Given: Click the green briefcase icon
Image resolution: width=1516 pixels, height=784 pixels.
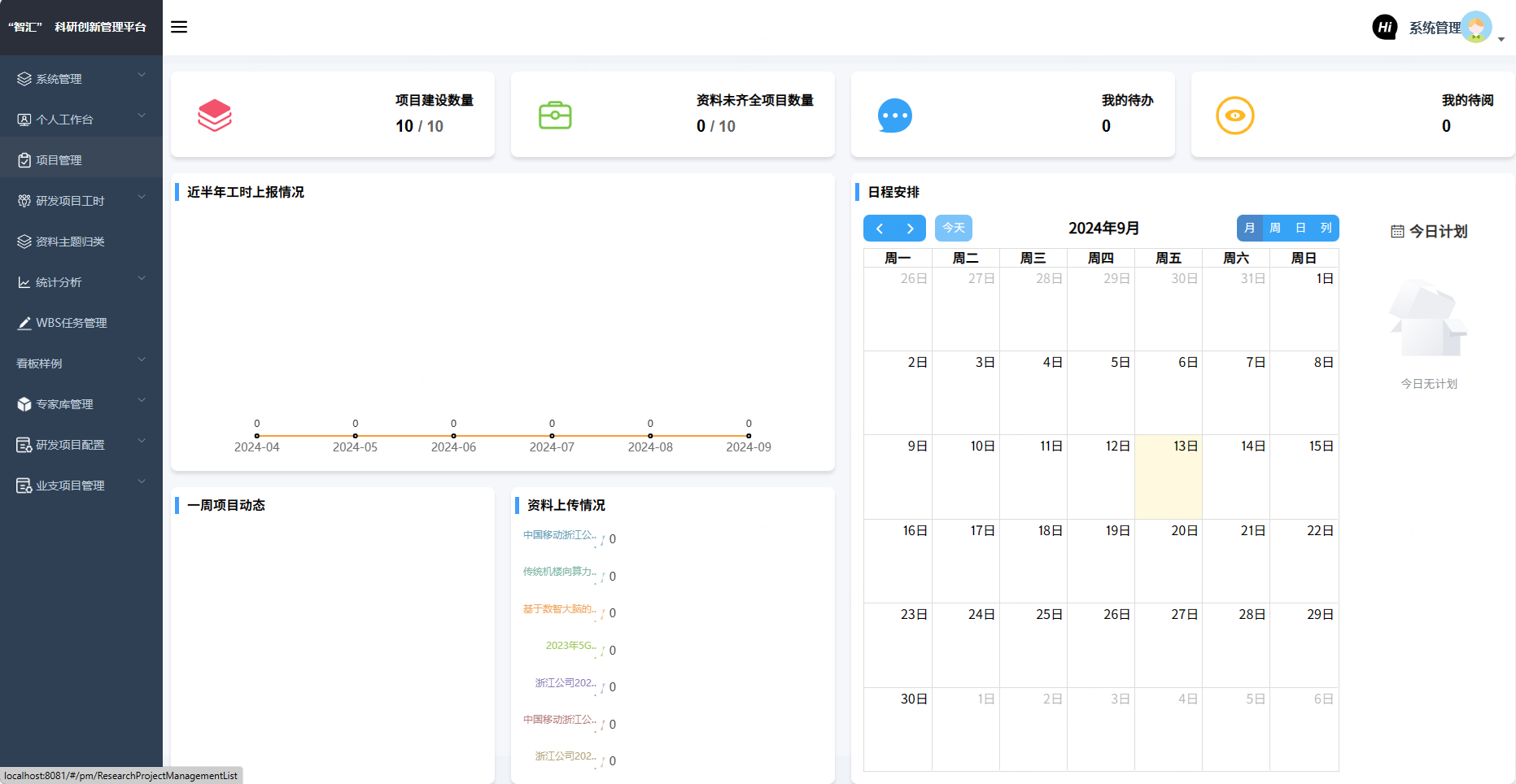Looking at the screenshot, I should (555, 115).
